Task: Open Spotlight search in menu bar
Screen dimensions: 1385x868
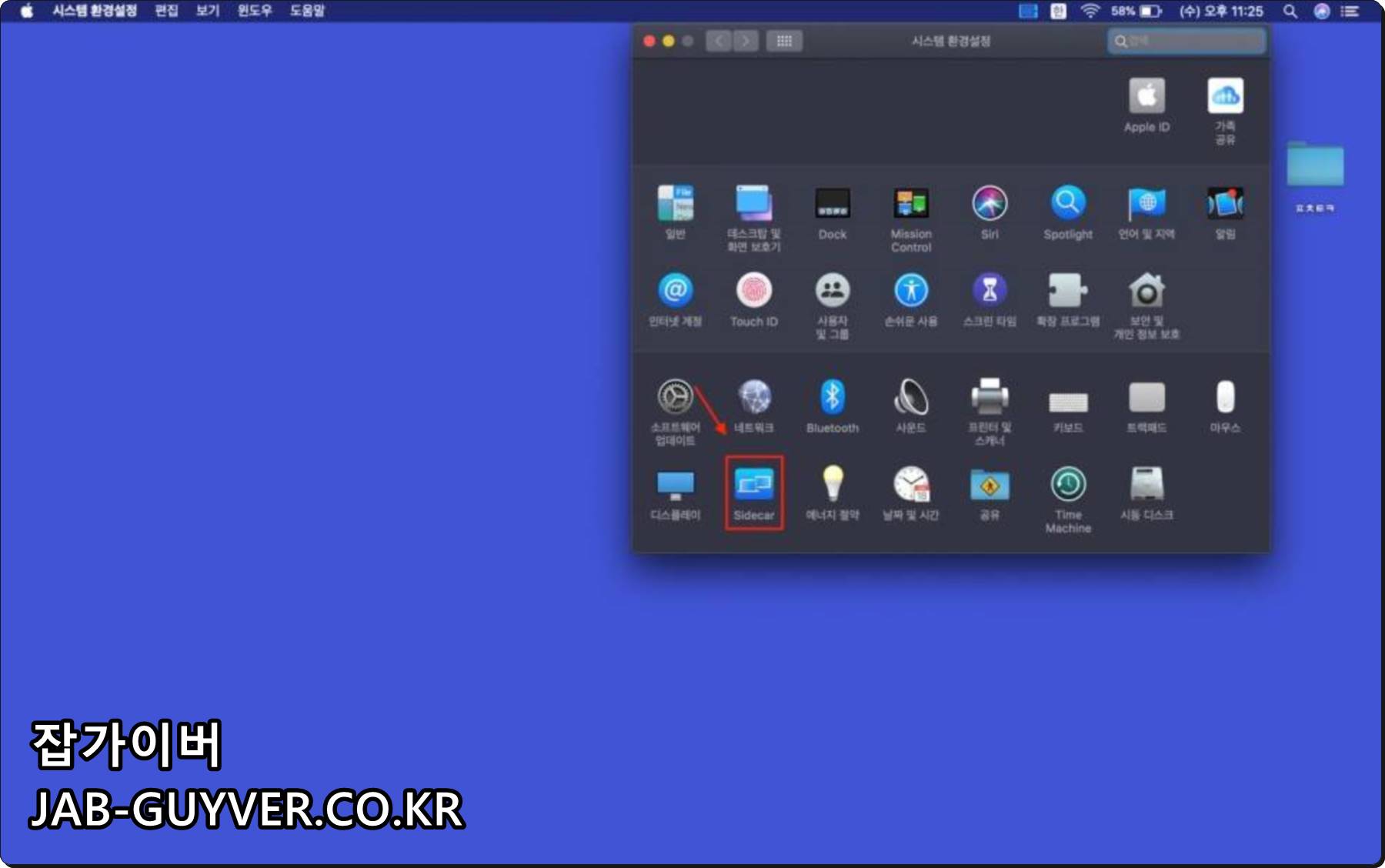Action: point(1290,11)
